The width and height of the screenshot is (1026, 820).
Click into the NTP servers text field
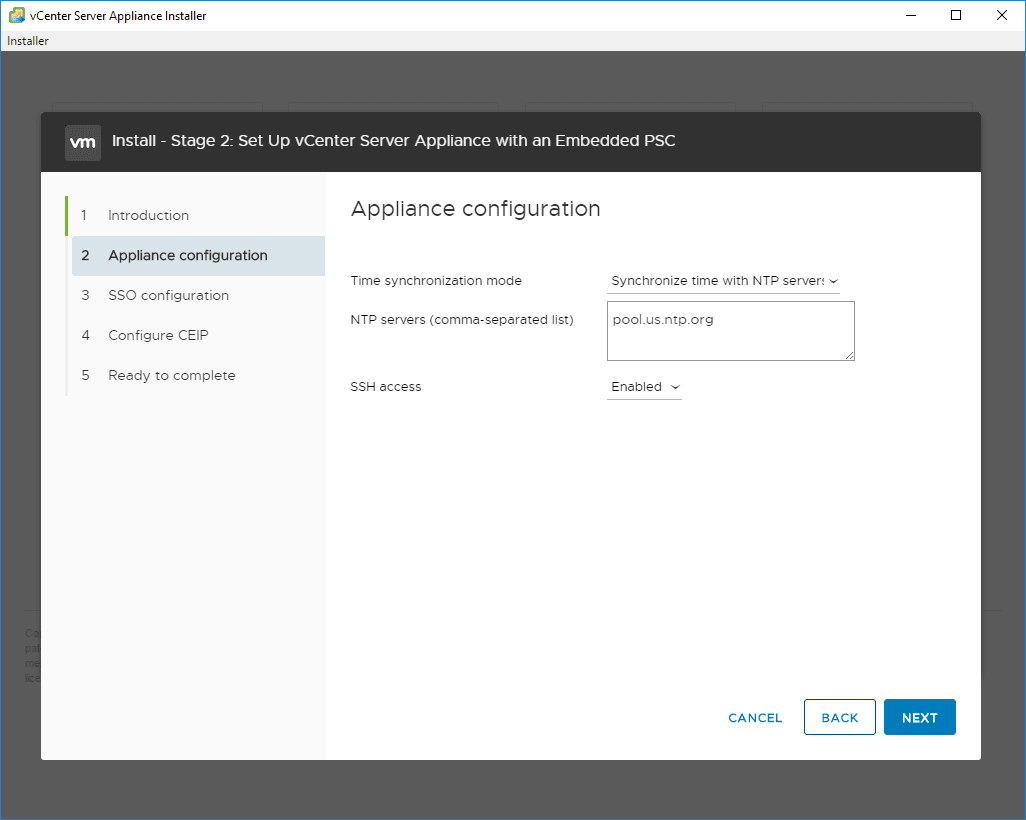click(x=730, y=330)
